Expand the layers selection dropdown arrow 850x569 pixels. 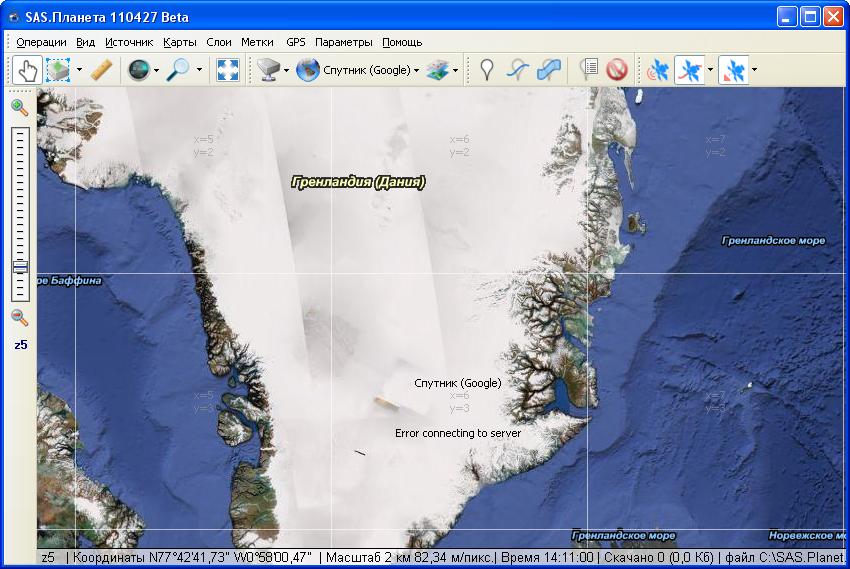(456, 71)
